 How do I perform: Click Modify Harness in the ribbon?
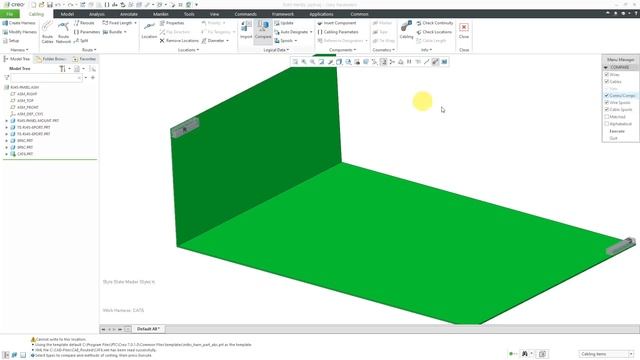click(x=19, y=32)
